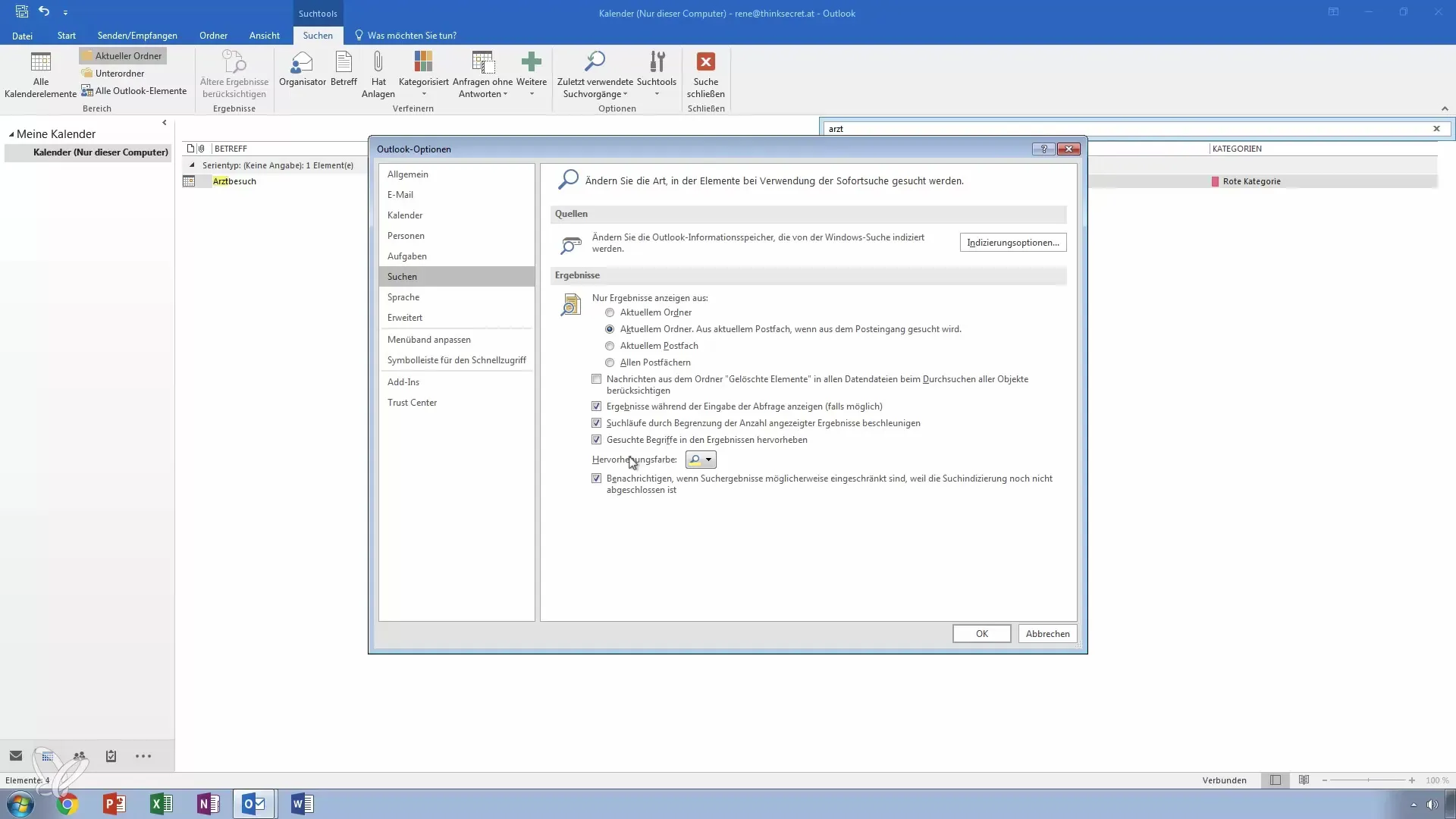Select Personen options category
Image resolution: width=1456 pixels, height=819 pixels.
pyautogui.click(x=457, y=236)
